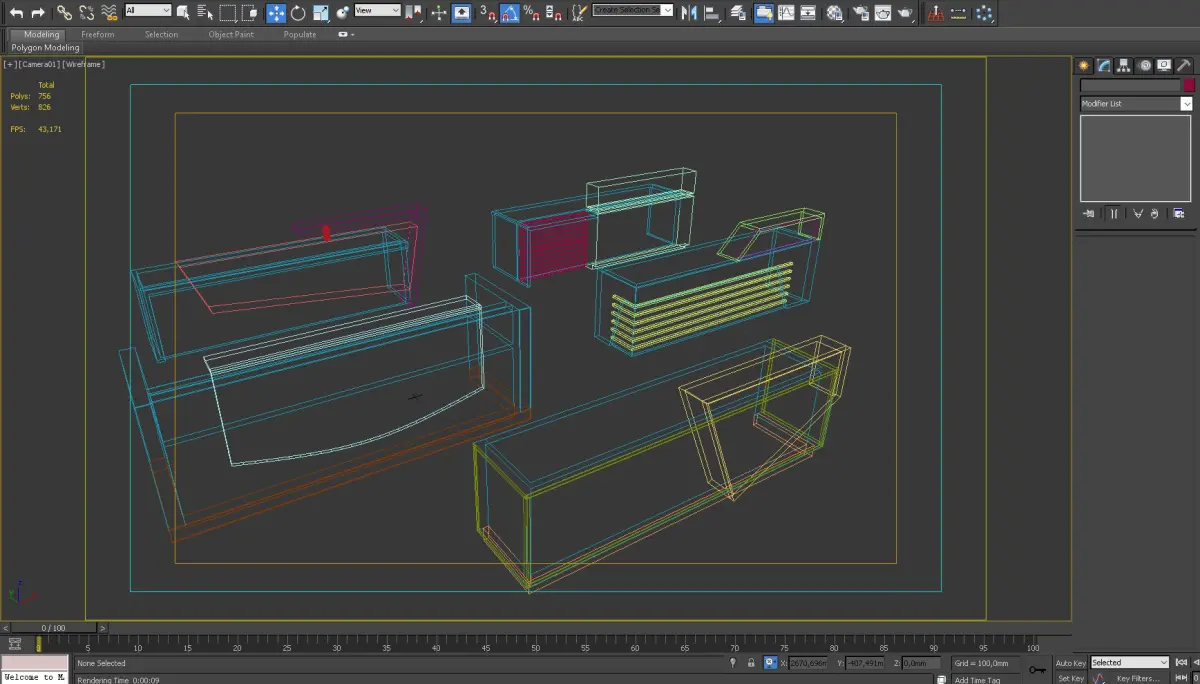Open the Modifier List dropdown

[1136, 104]
